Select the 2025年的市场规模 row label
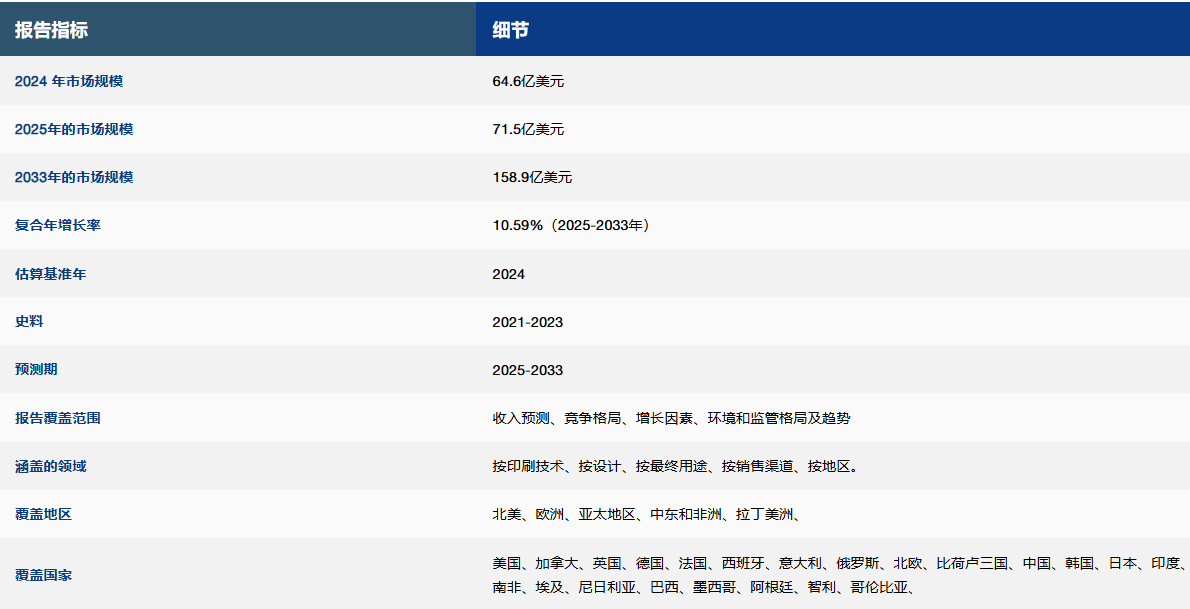1190x609 pixels. click(74, 129)
